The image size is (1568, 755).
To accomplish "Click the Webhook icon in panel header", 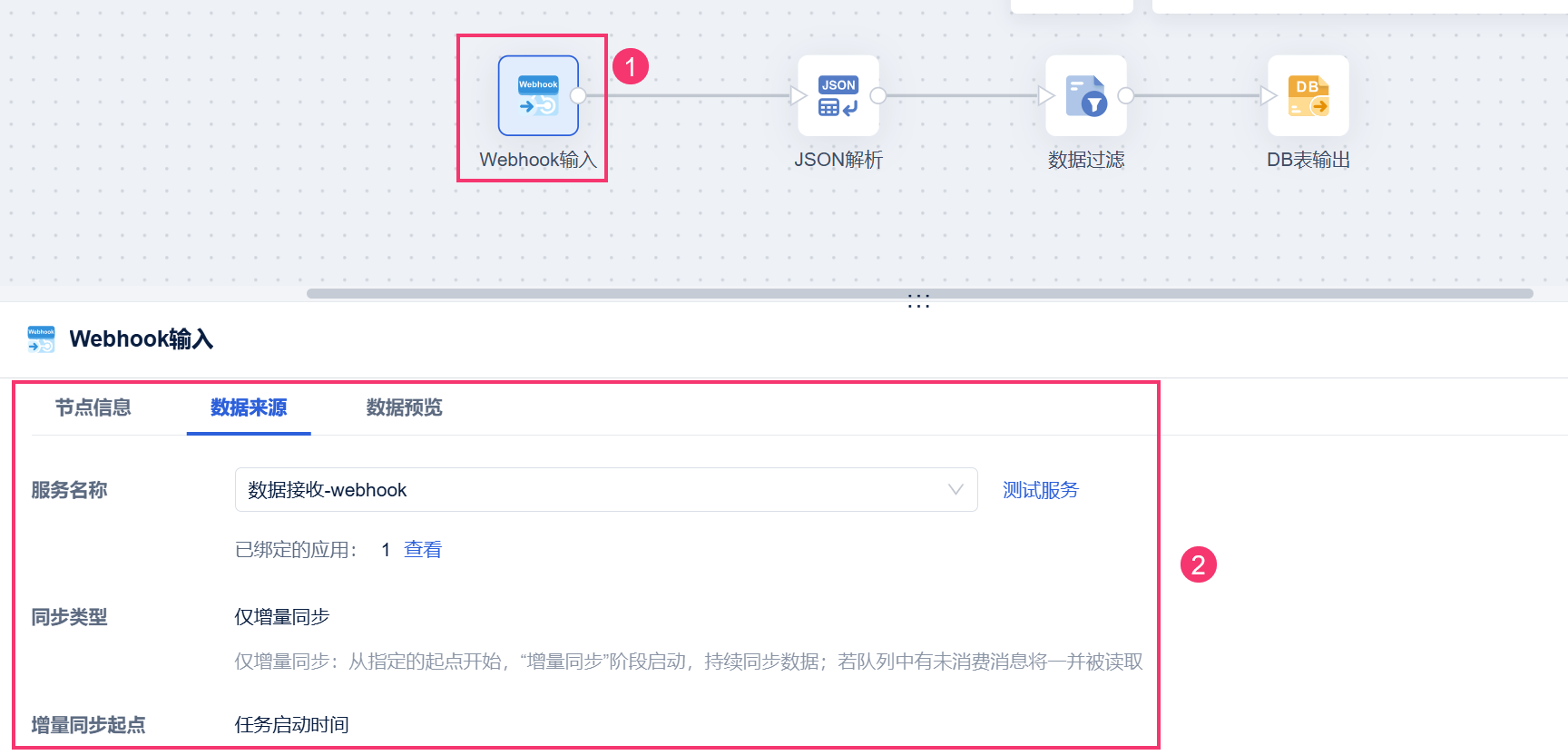I will coord(41,338).
